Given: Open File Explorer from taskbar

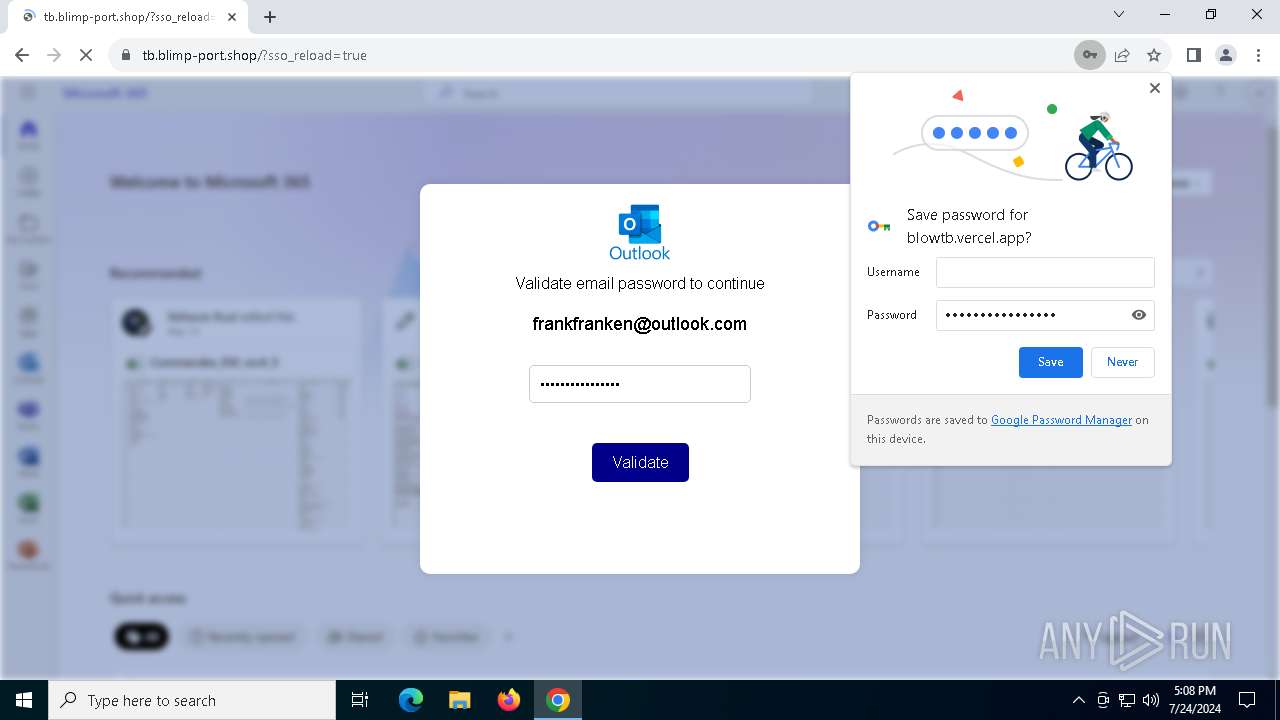Looking at the screenshot, I should click(x=459, y=700).
